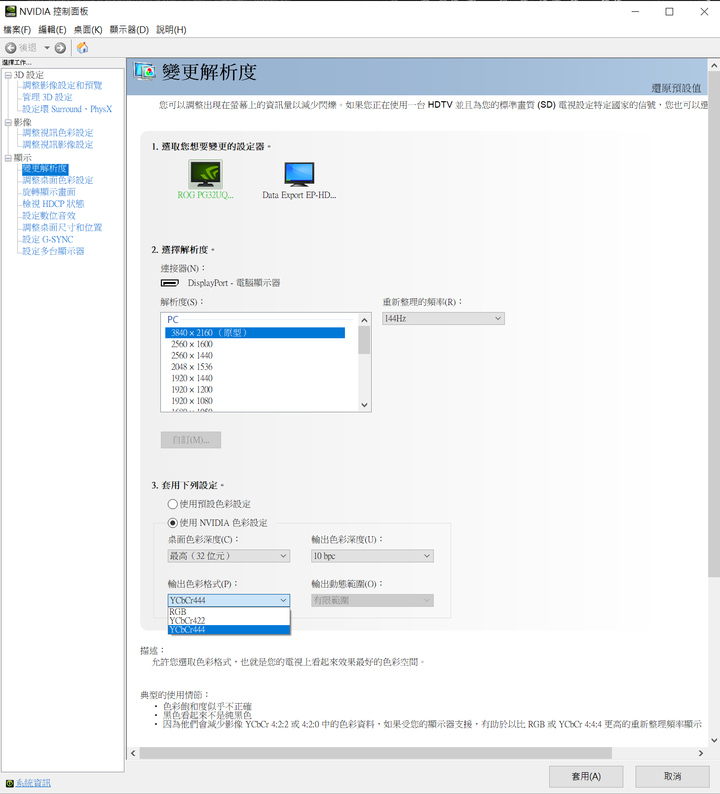Click the 變更解析度 header icon
The width and height of the screenshot is (720, 794).
pyautogui.click(x=145, y=72)
